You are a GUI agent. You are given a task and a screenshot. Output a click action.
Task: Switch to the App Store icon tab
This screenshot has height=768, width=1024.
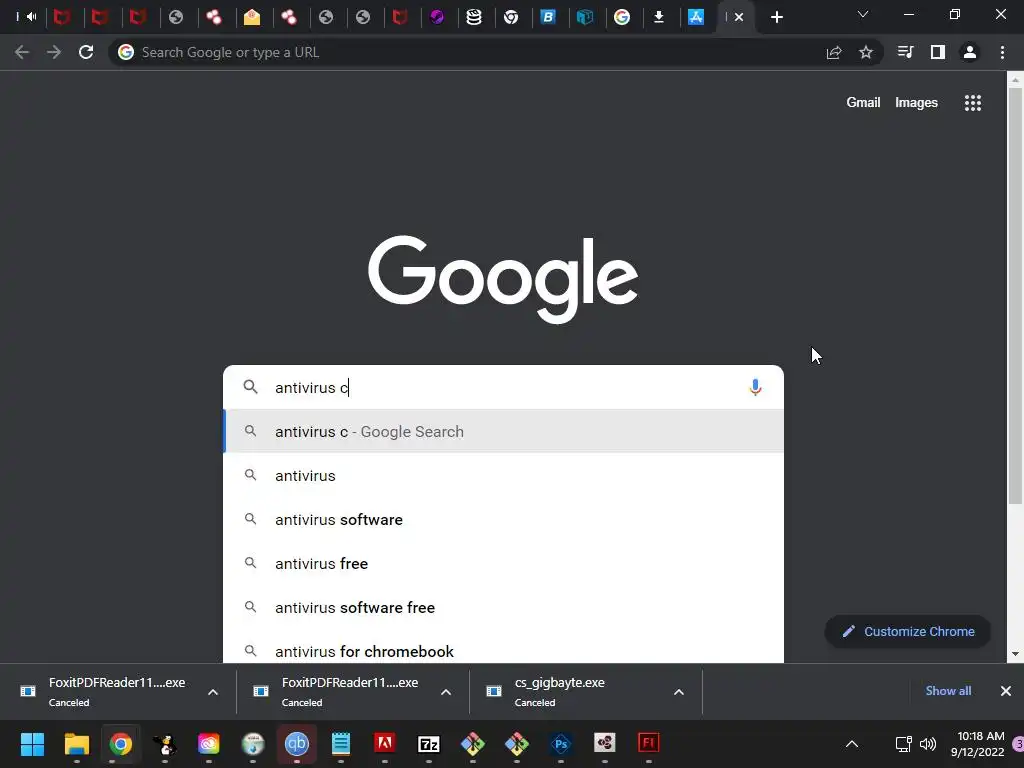click(696, 17)
